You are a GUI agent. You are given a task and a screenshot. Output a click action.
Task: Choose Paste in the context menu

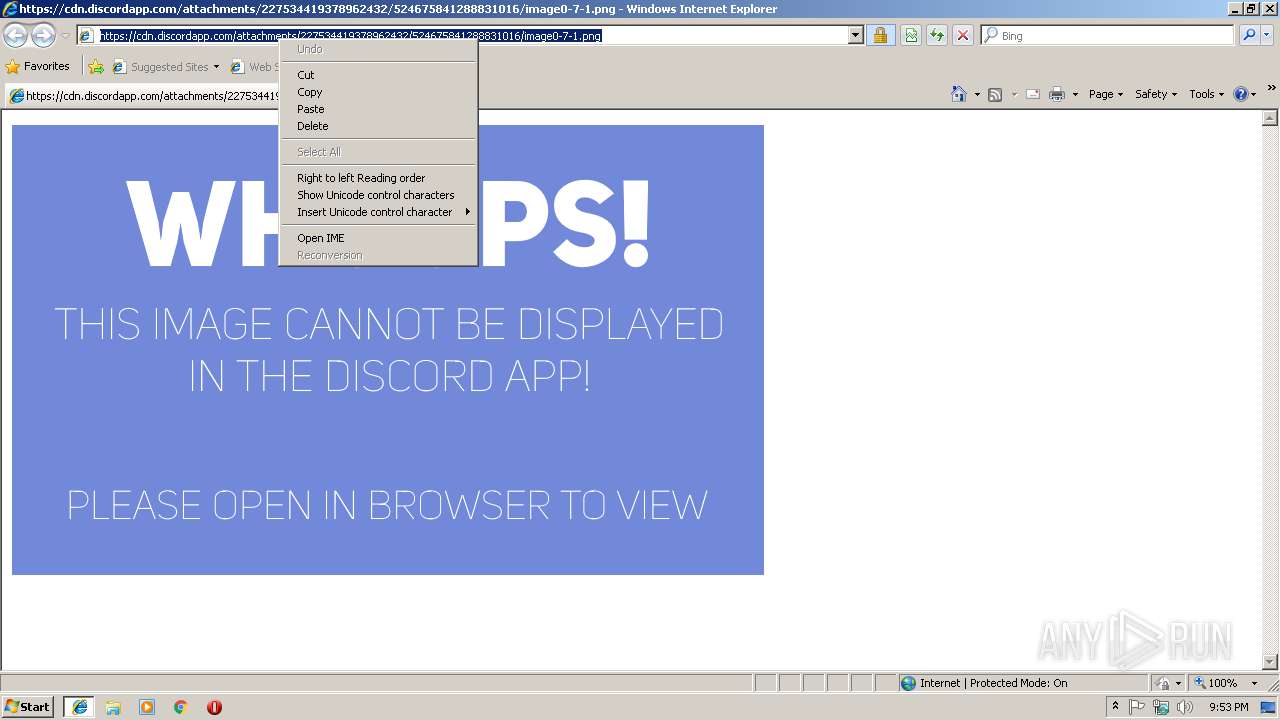click(x=378, y=109)
